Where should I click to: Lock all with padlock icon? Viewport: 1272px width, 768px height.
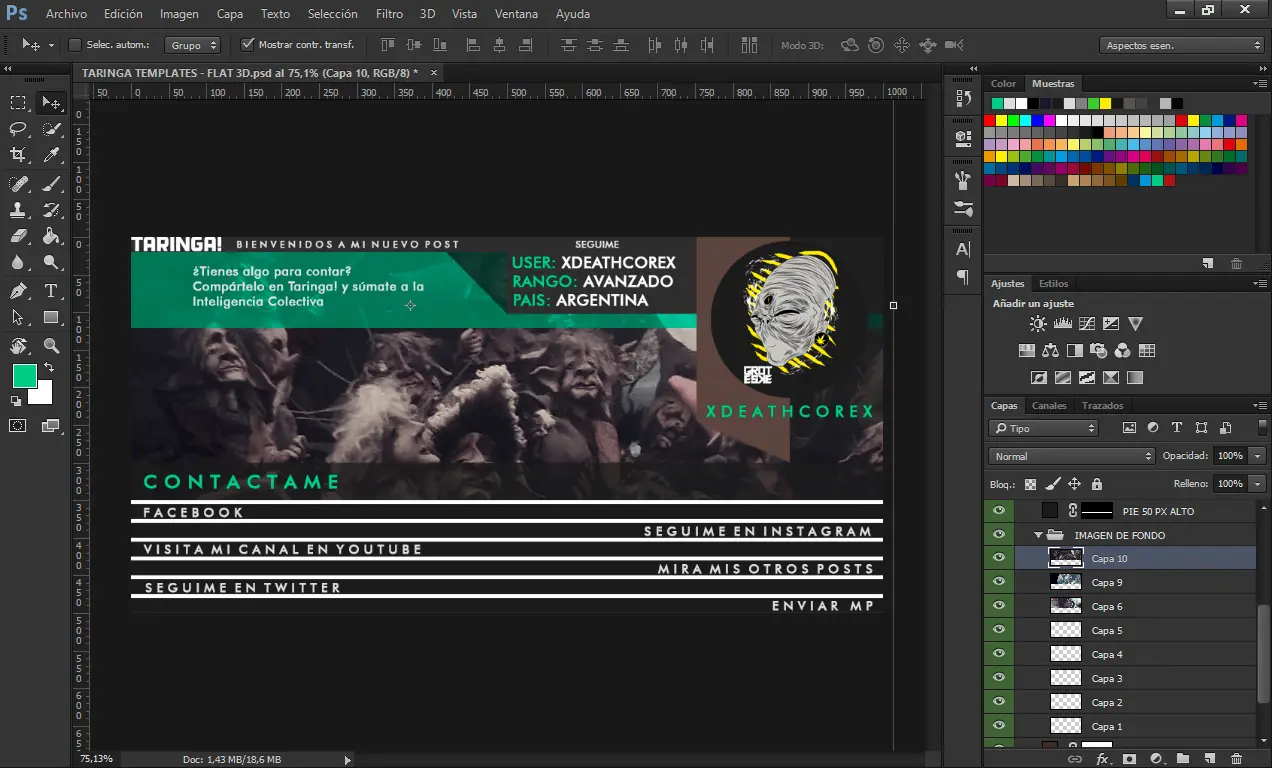1096,484
